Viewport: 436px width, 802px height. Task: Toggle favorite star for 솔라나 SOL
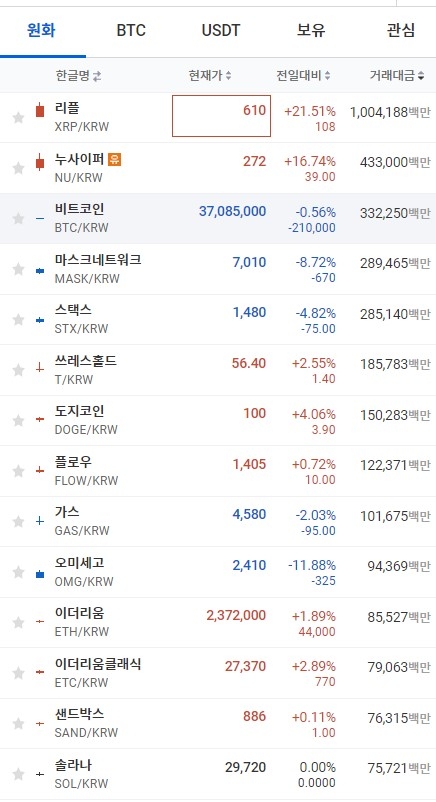[18, 774]
